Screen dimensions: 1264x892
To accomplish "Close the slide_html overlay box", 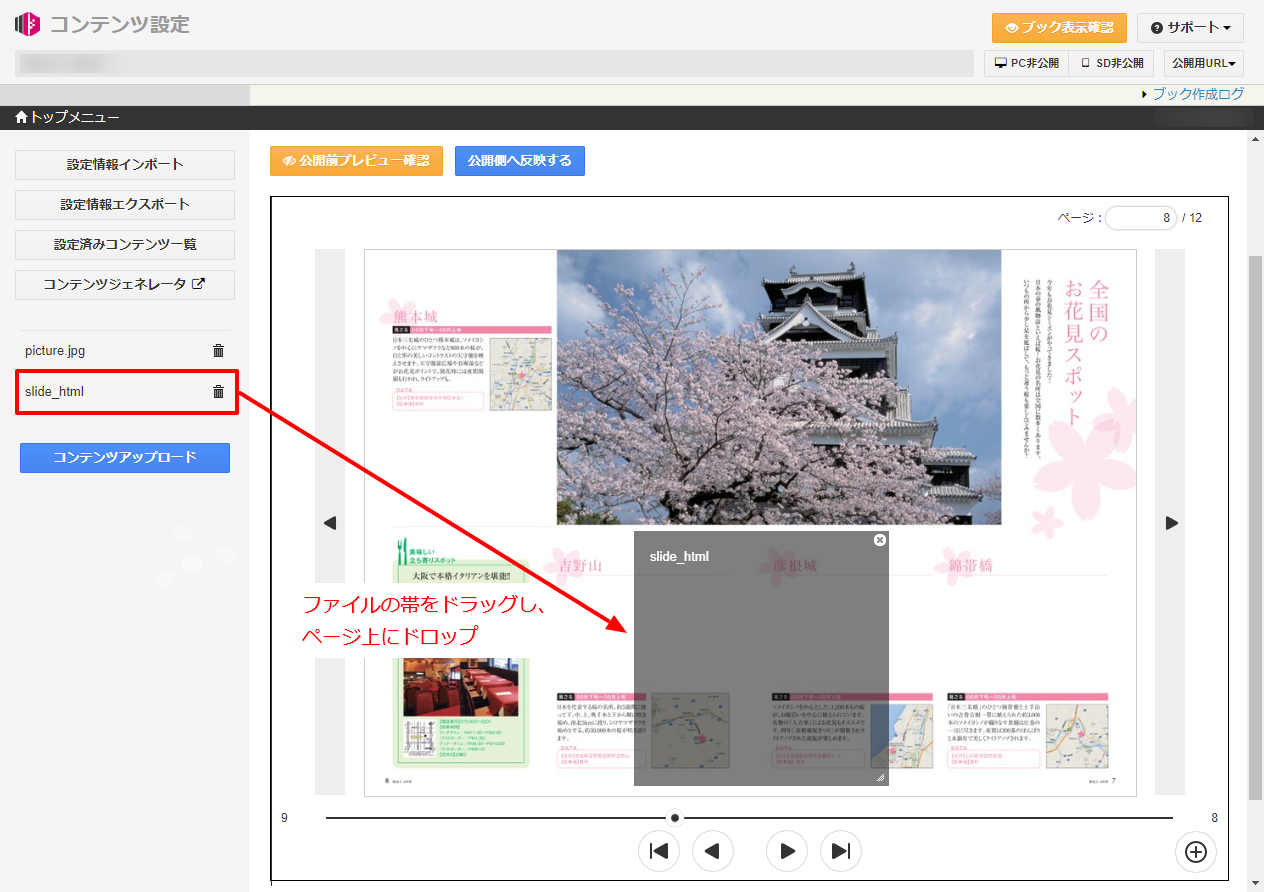I will (x=880, y=540).
